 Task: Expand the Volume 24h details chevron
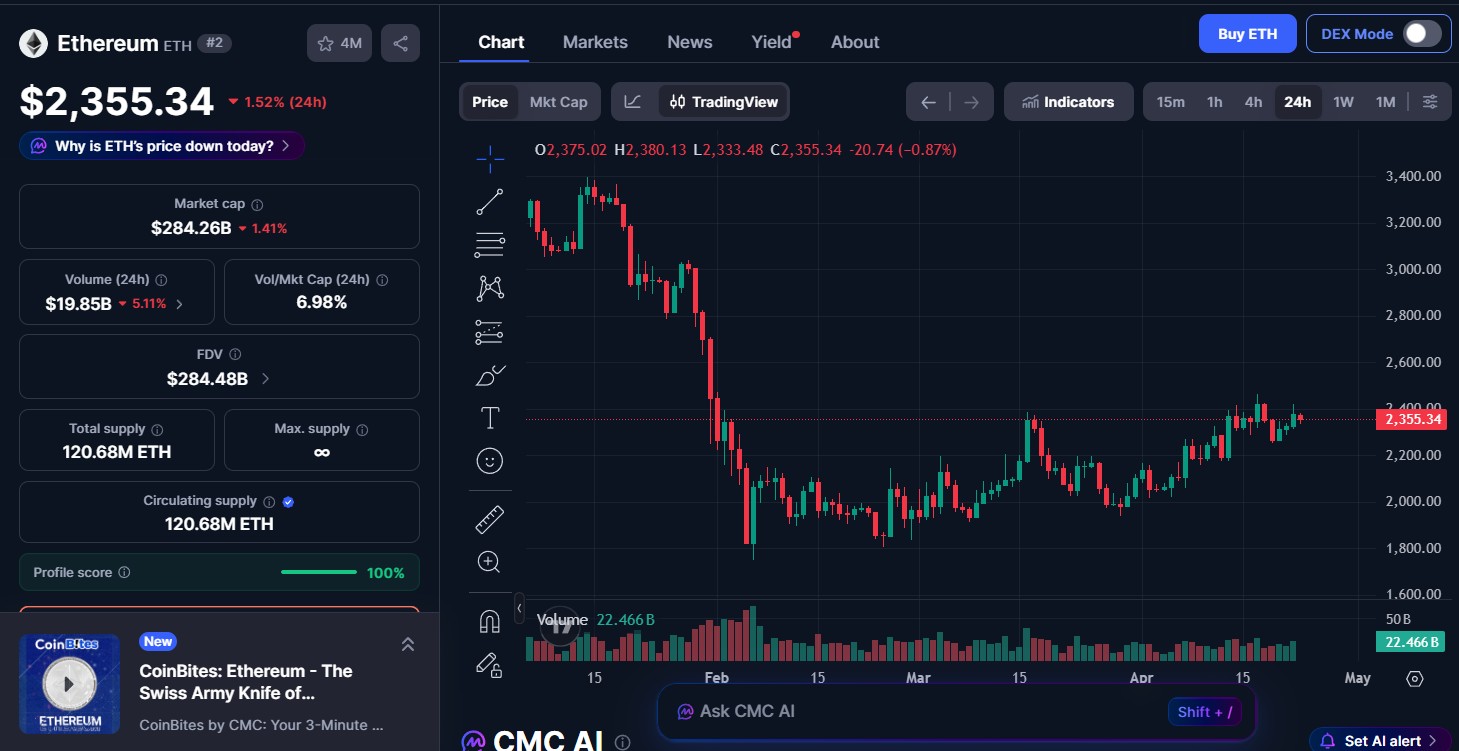180,303
